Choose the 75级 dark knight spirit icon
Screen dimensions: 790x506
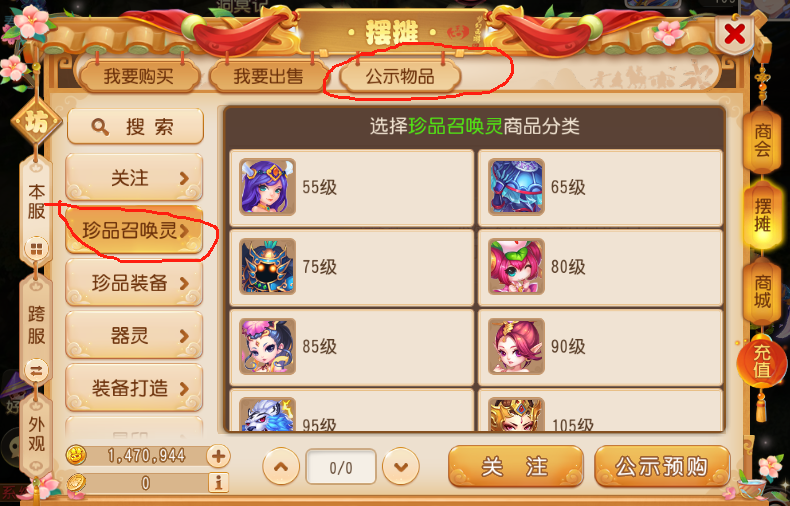[x=267, y=267]
